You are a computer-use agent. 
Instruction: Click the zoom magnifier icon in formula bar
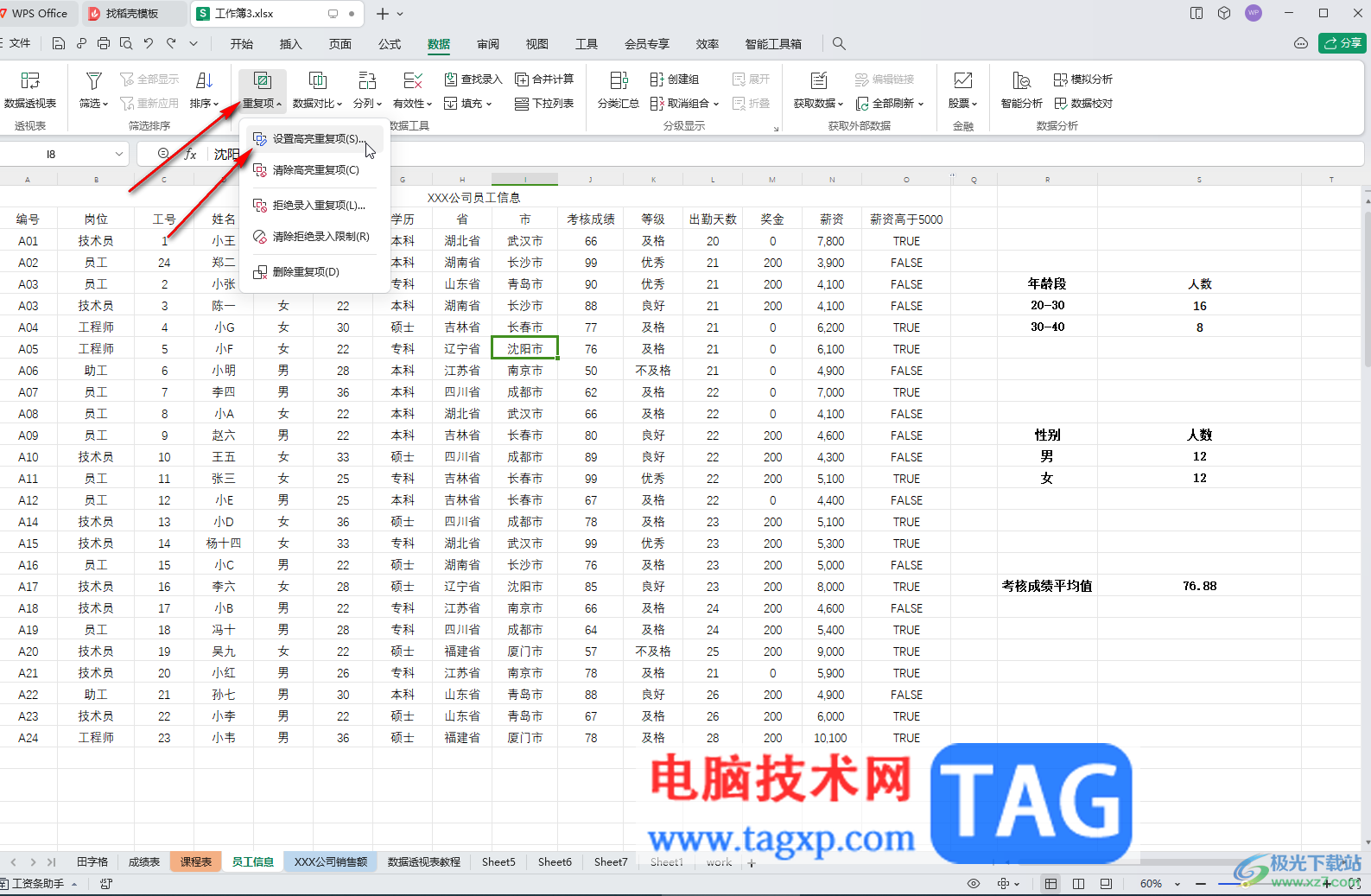pos(164,154)
